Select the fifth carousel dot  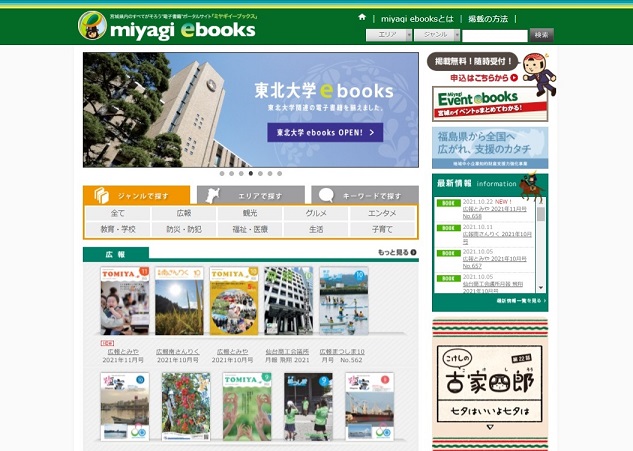[x=260, y=174]
